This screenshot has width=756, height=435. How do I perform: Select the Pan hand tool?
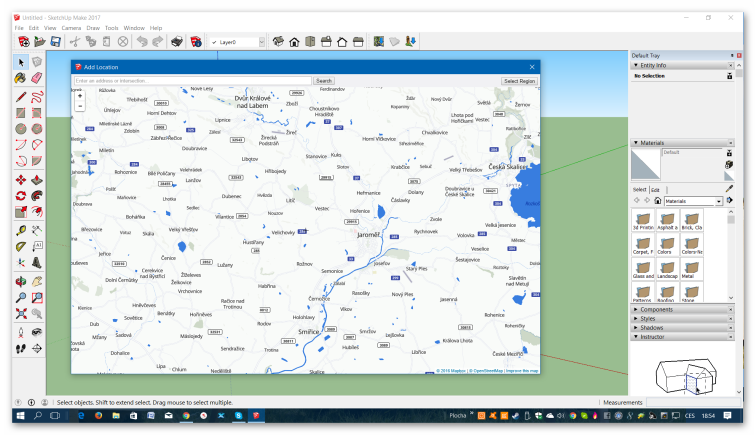pyautogui.click(x=37, y=282)
